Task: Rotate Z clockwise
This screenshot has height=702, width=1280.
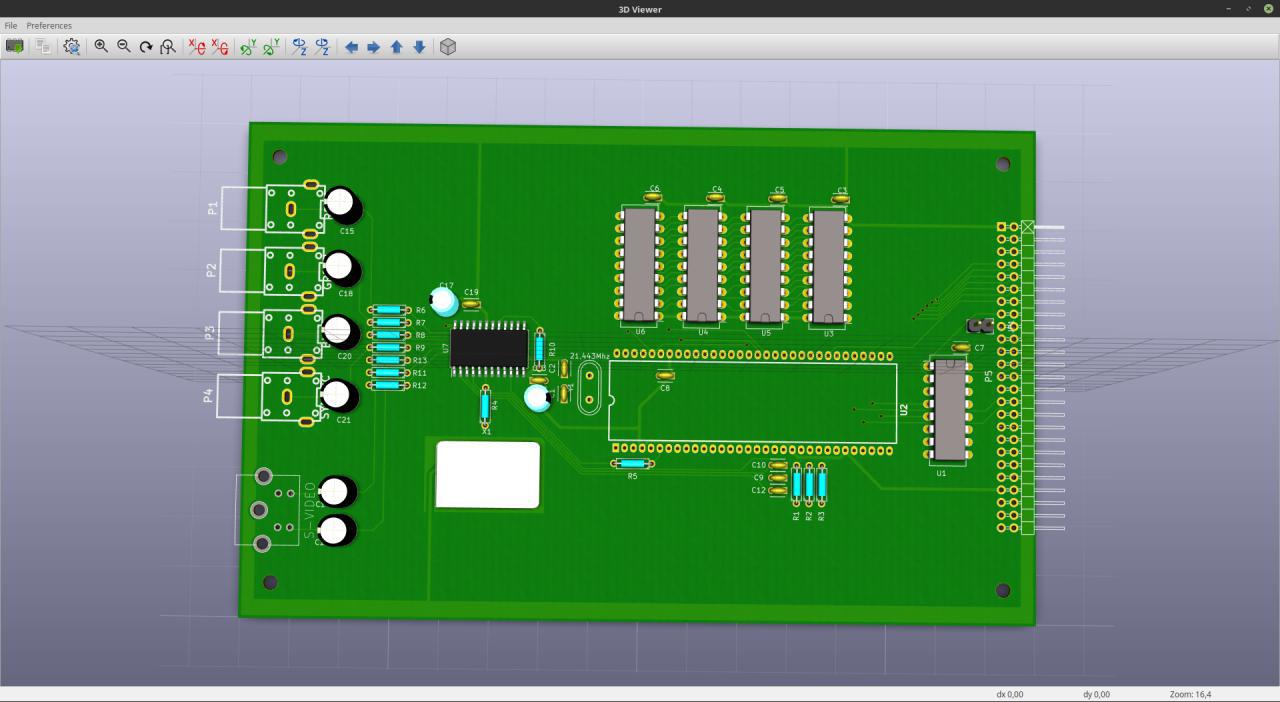Action: 299,46
